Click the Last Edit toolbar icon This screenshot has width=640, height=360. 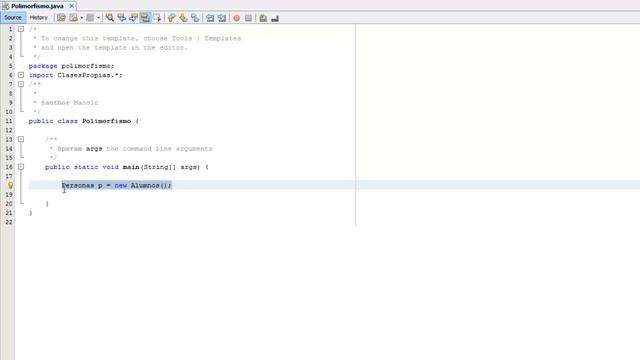(x=61, y=18)
